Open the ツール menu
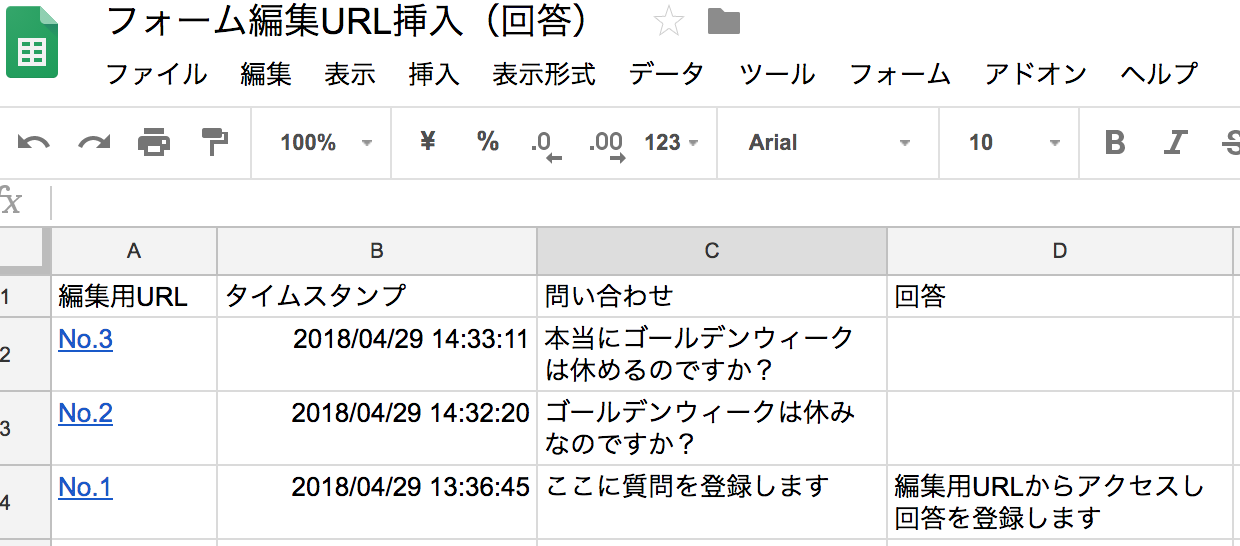The image size is (1240, 546). (777, 74)
